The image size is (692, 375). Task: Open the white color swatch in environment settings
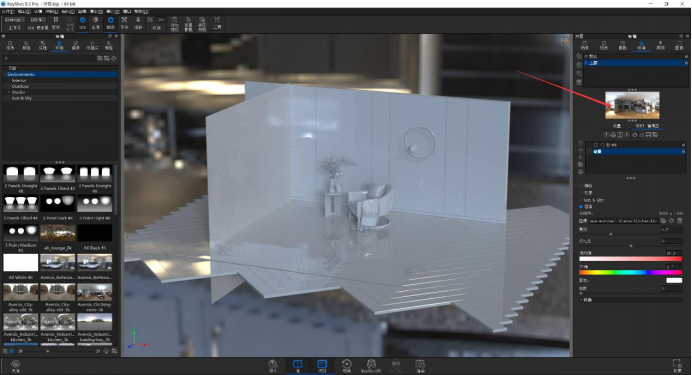[x=674, y=280]
